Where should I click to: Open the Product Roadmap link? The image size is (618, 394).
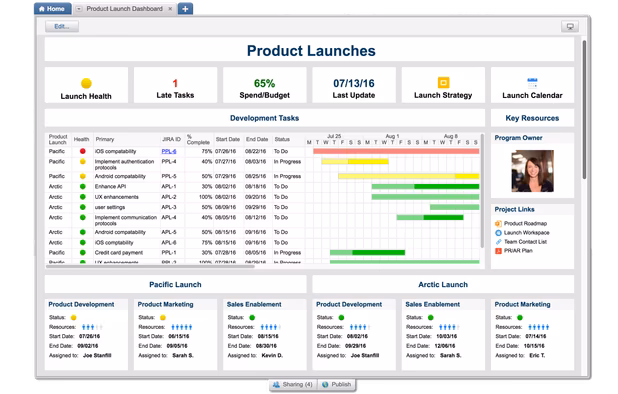tap(525, 223)
